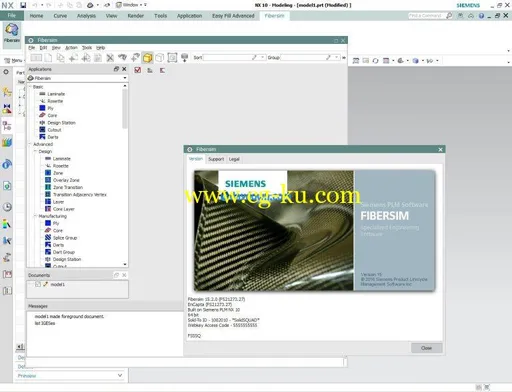Screen dimensions: 512x392
Task: Select Cutout under Basic
Action: tap(54, 130)
